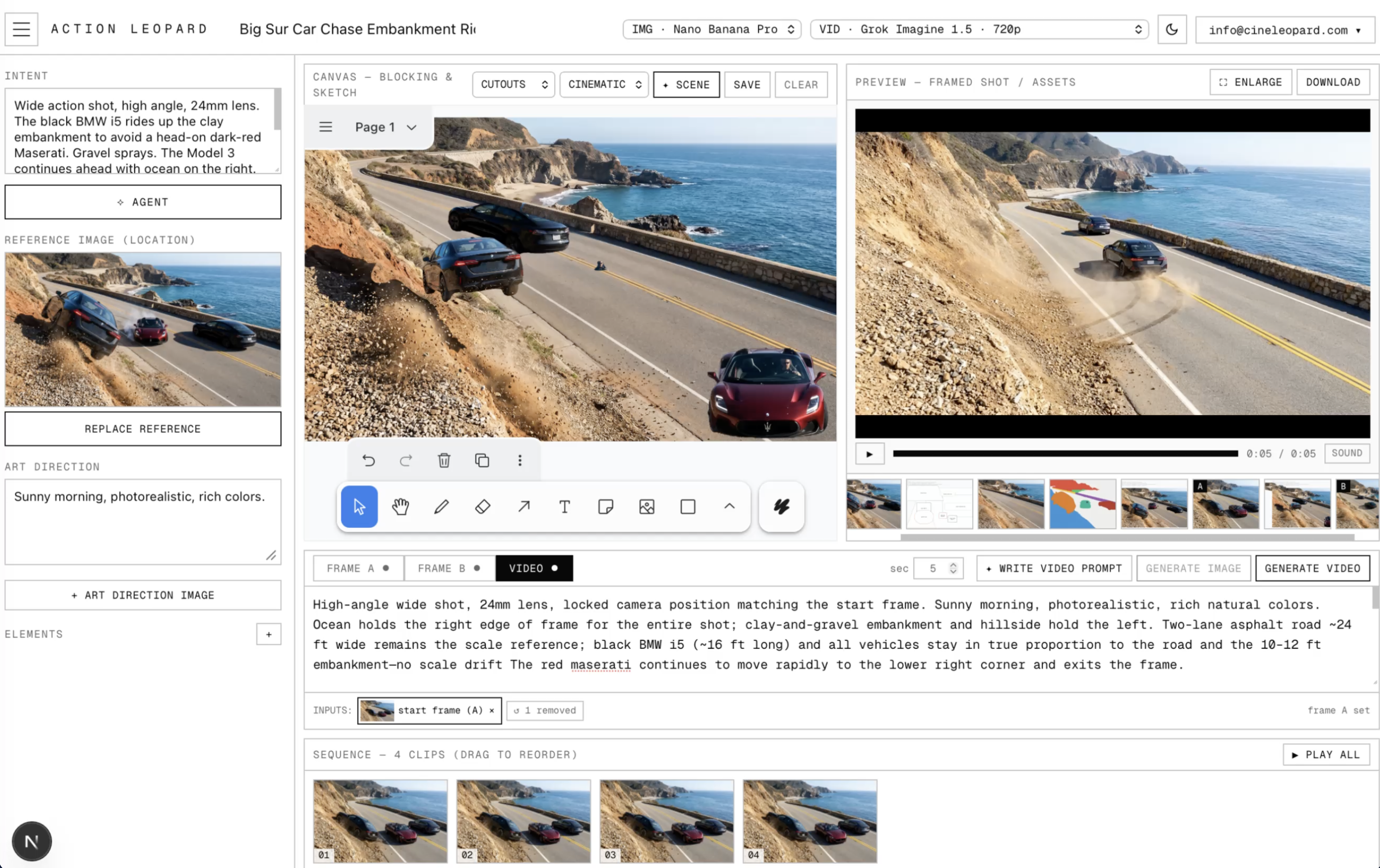Viewport: 1380px width, 868px height.
Task: Click the lightning quick-action button
Action: [782, 506]
